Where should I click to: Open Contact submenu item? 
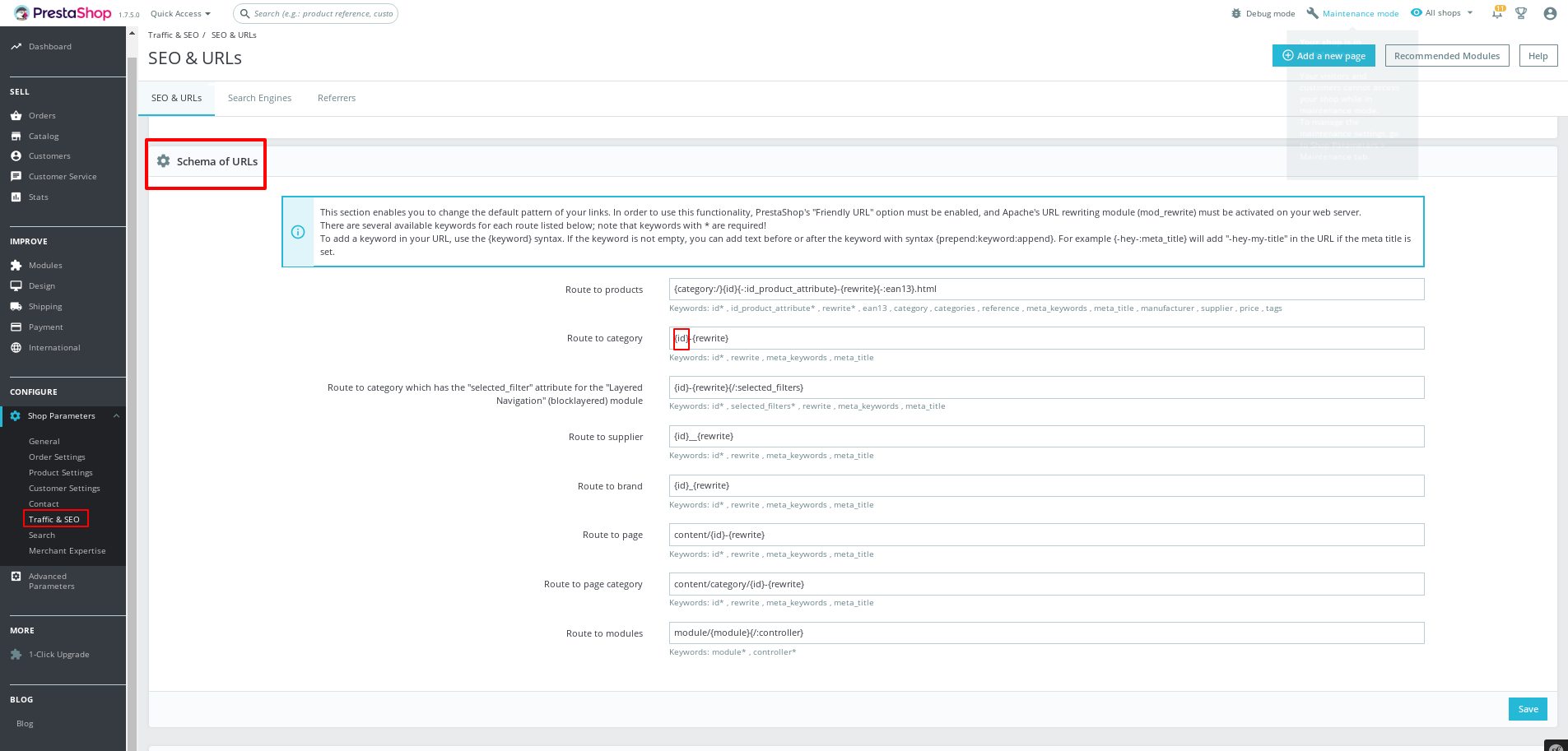point(44,504)
